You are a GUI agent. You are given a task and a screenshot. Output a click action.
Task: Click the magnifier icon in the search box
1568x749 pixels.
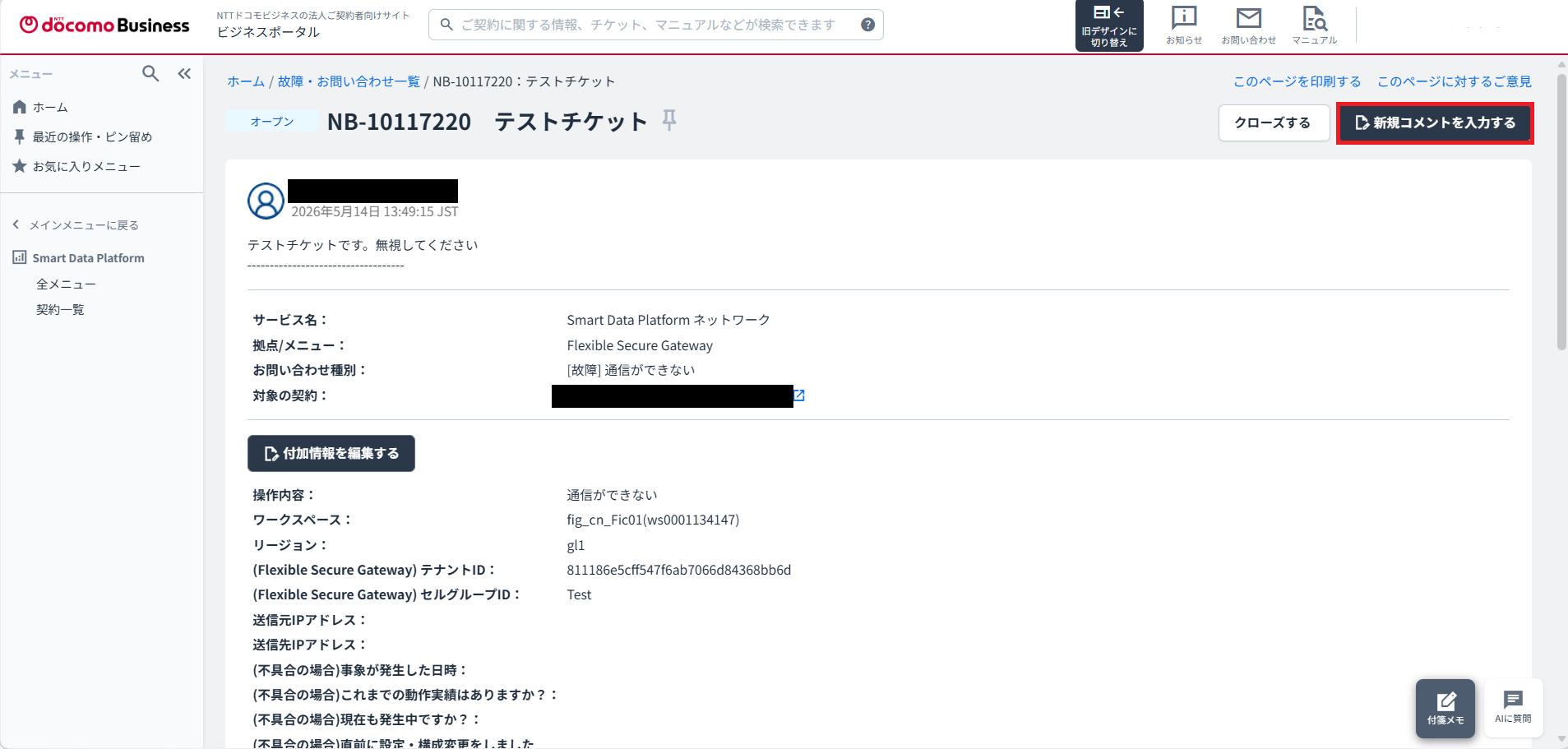point(446,25)
